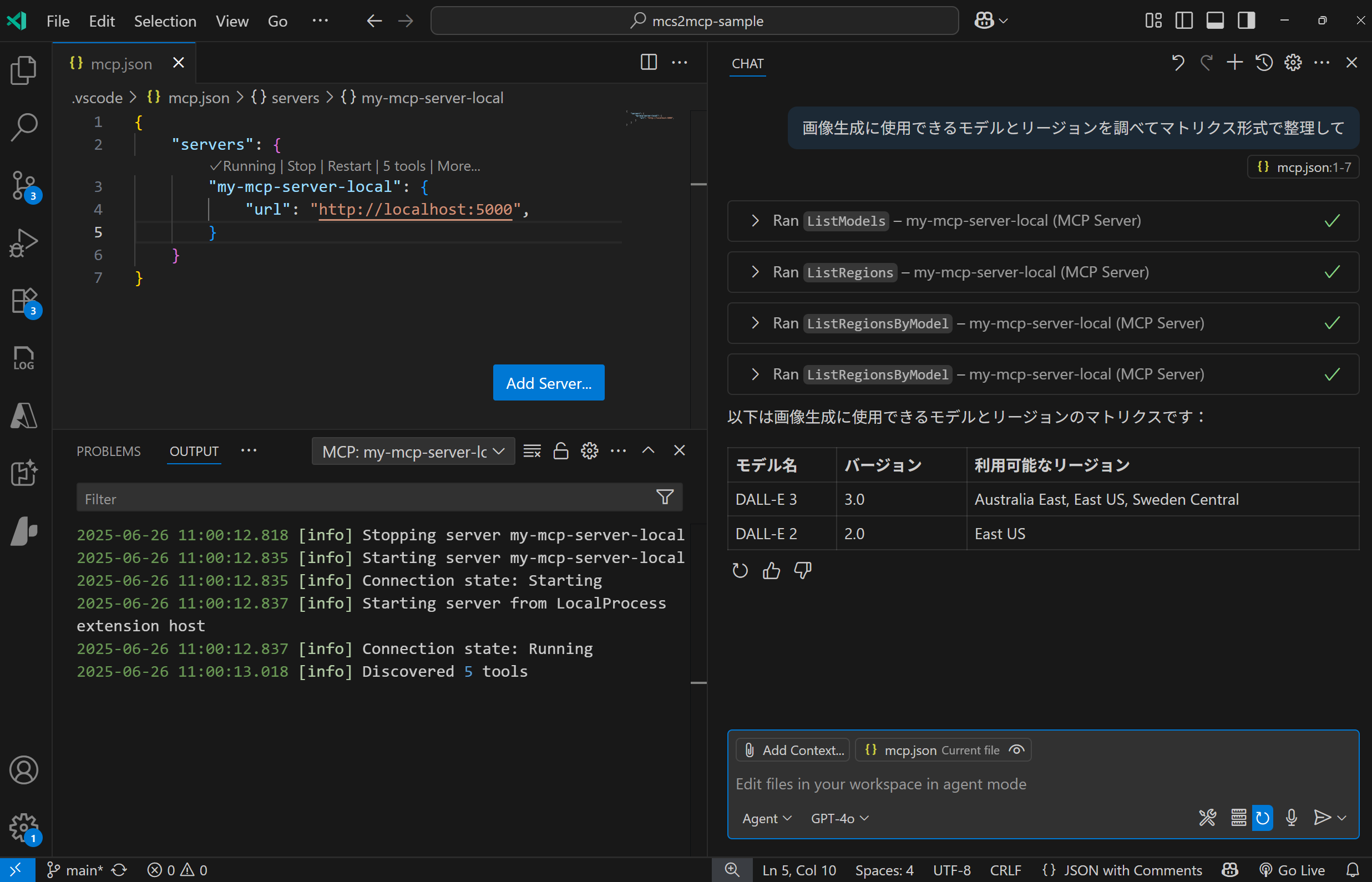Retry the chat response
Screen dimensions: 1372x882
pos(740,570)
